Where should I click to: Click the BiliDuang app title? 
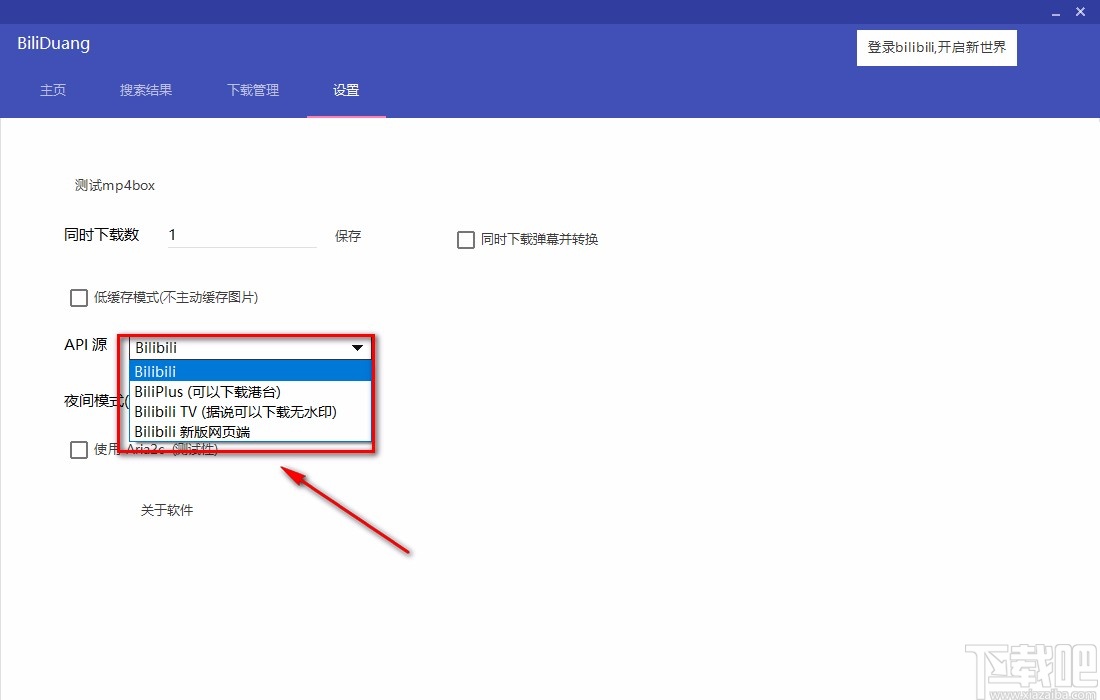tap(52, 43)
